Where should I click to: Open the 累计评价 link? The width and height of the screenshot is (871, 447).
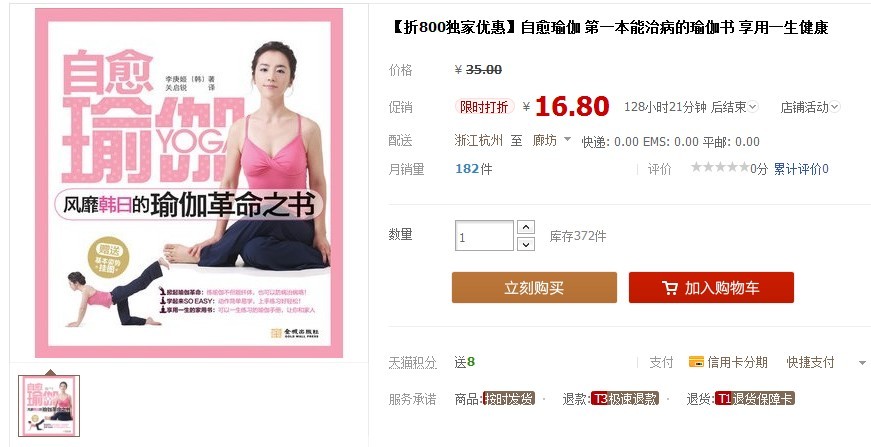click(x=801, y=169)
